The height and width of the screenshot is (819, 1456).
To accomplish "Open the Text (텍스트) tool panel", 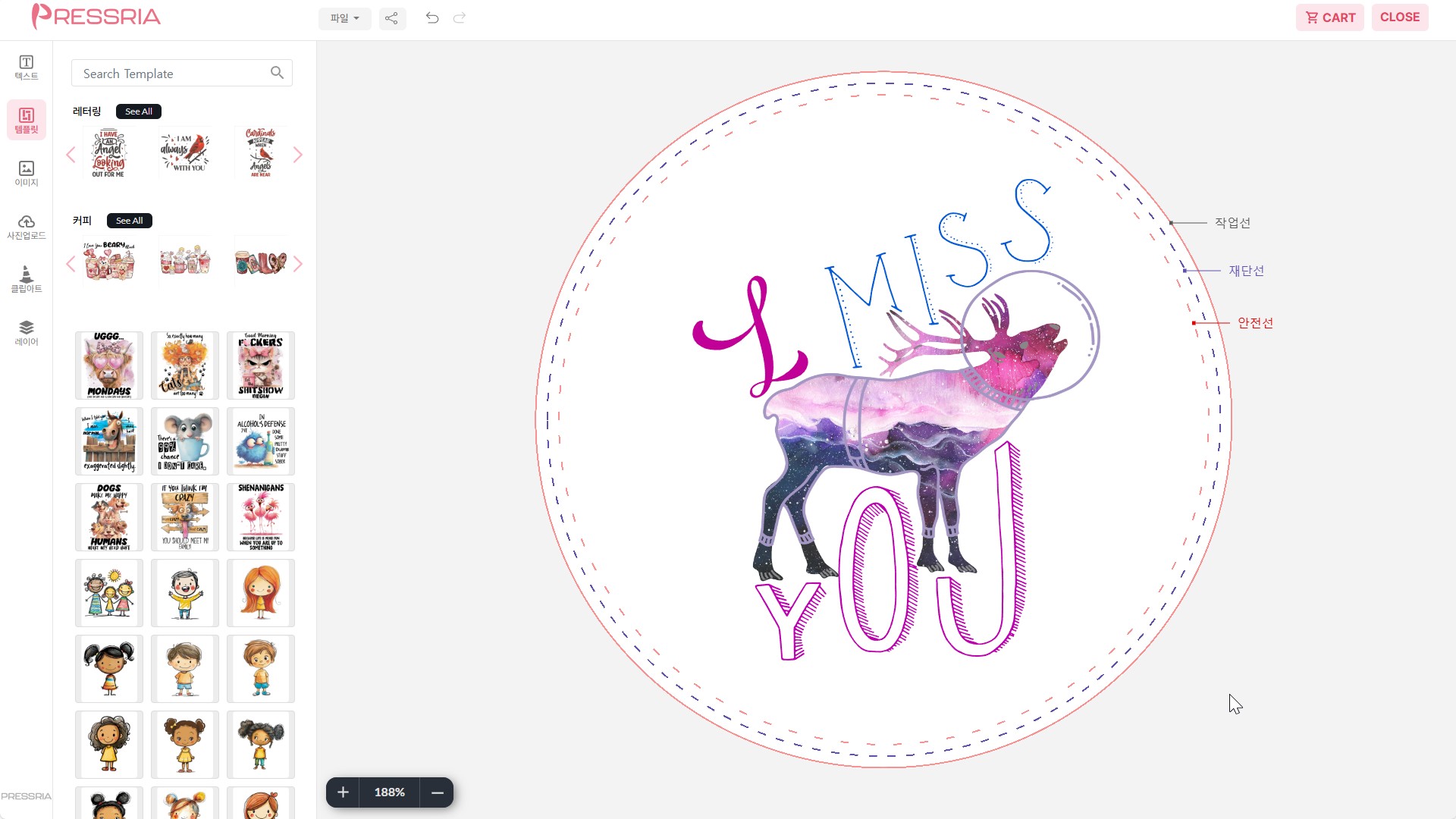I will [x=27, y=67].
